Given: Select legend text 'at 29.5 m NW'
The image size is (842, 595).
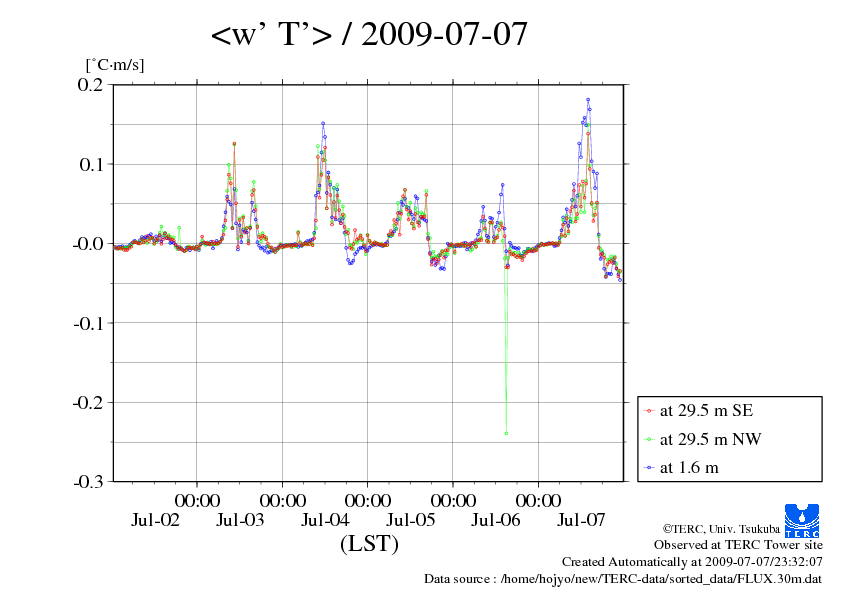Looking at the screenshot, I should (x=710, y=439).
